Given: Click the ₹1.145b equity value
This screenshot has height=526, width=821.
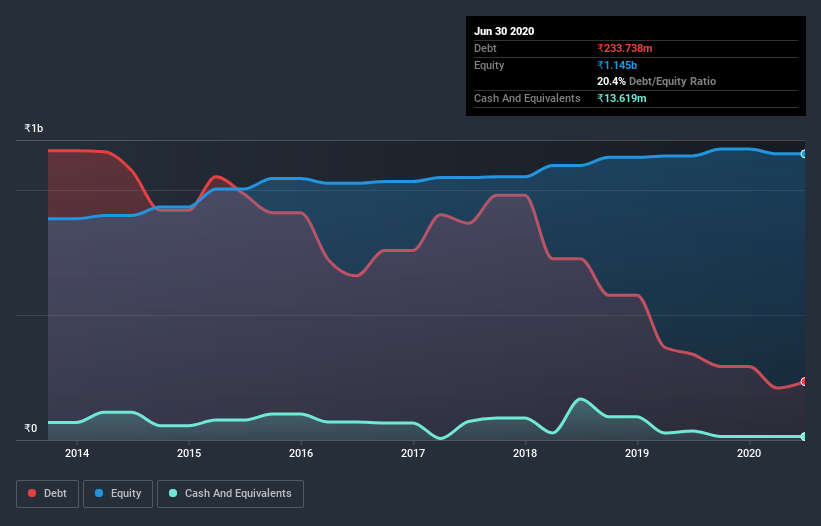Looking at the screenshot, I should (617, 65).
